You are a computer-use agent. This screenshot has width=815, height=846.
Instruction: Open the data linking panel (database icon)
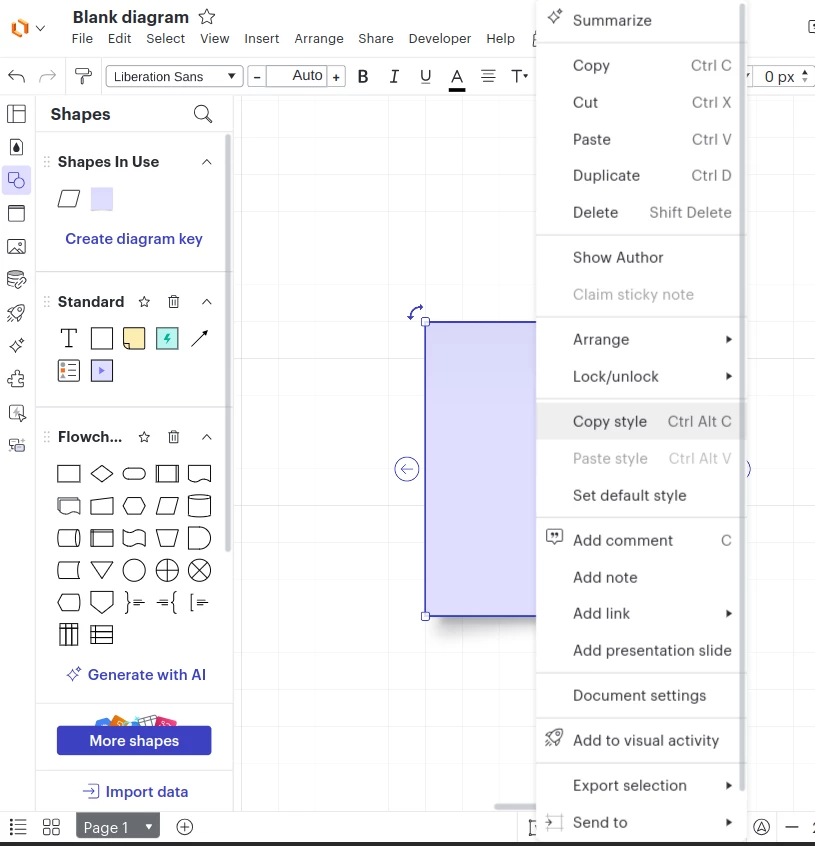coord(16,279)
